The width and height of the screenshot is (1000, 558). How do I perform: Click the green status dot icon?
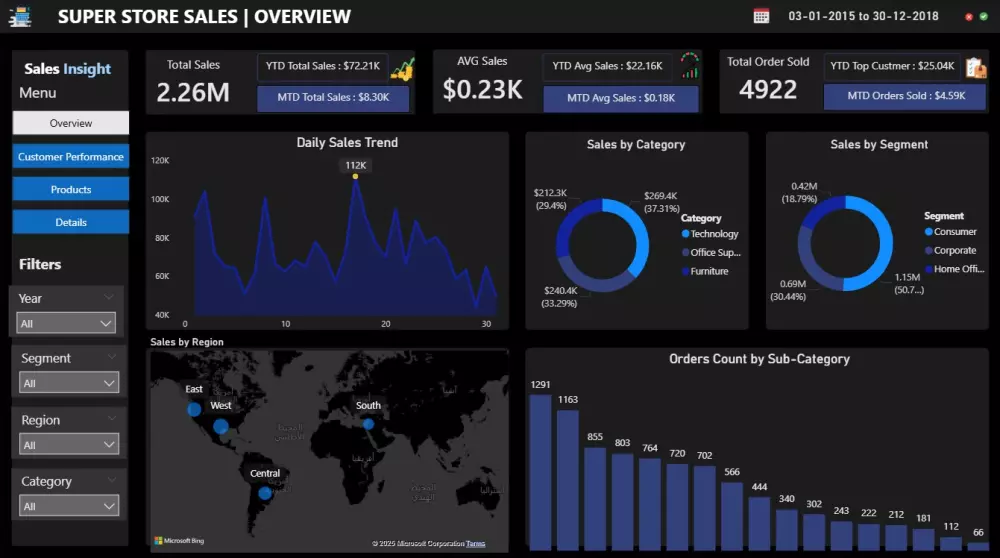983,17
